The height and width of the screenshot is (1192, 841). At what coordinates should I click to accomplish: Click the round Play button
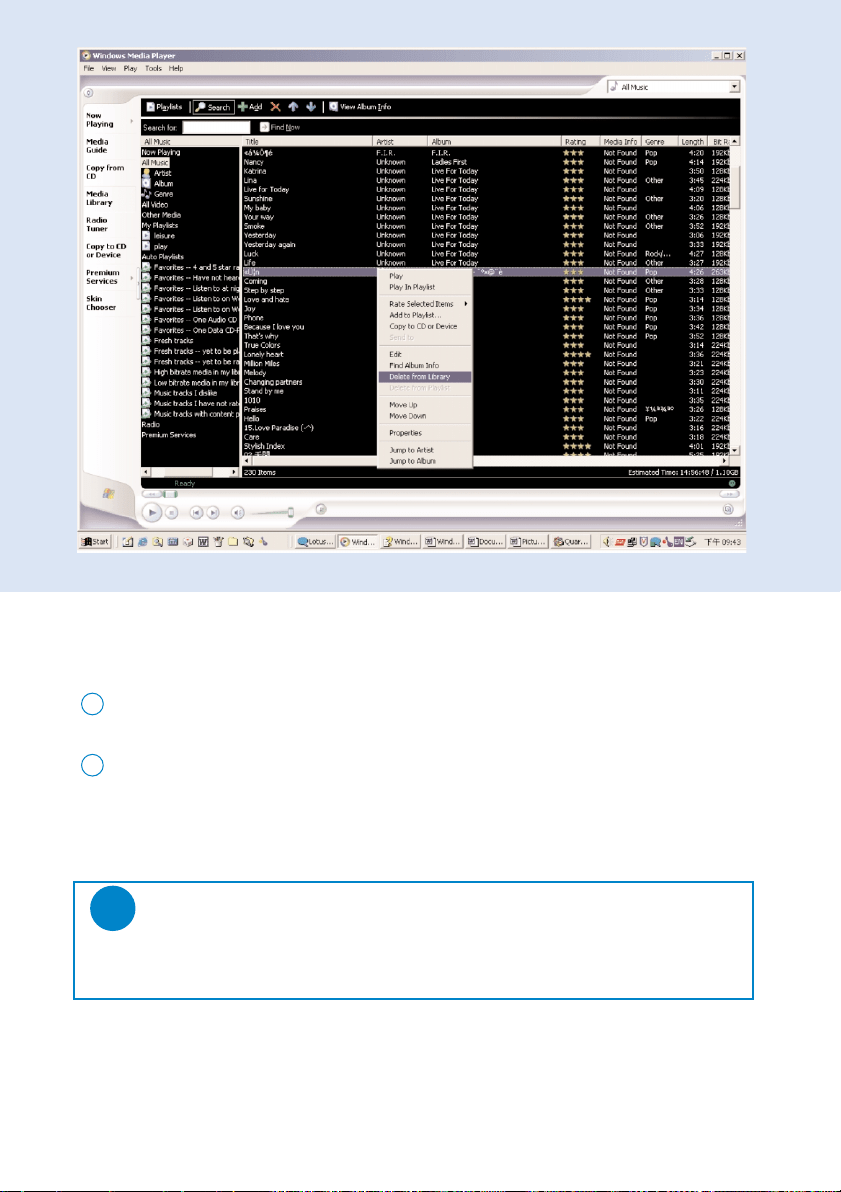coord(151,513)
